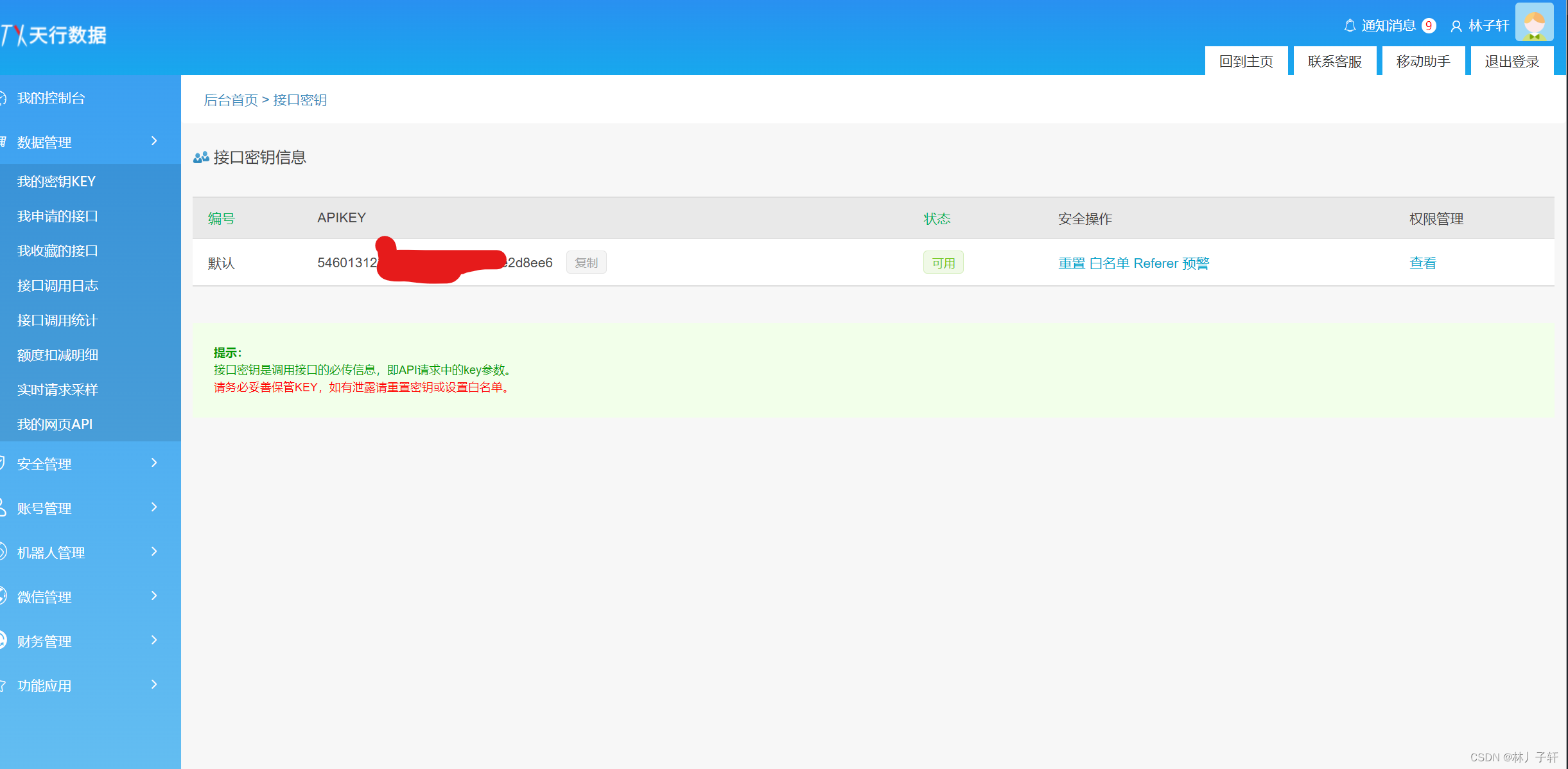Image resolution: width=1568 pixels, height=769 pixels.
Task: Click the user avatar picture
Action: 1534,22
